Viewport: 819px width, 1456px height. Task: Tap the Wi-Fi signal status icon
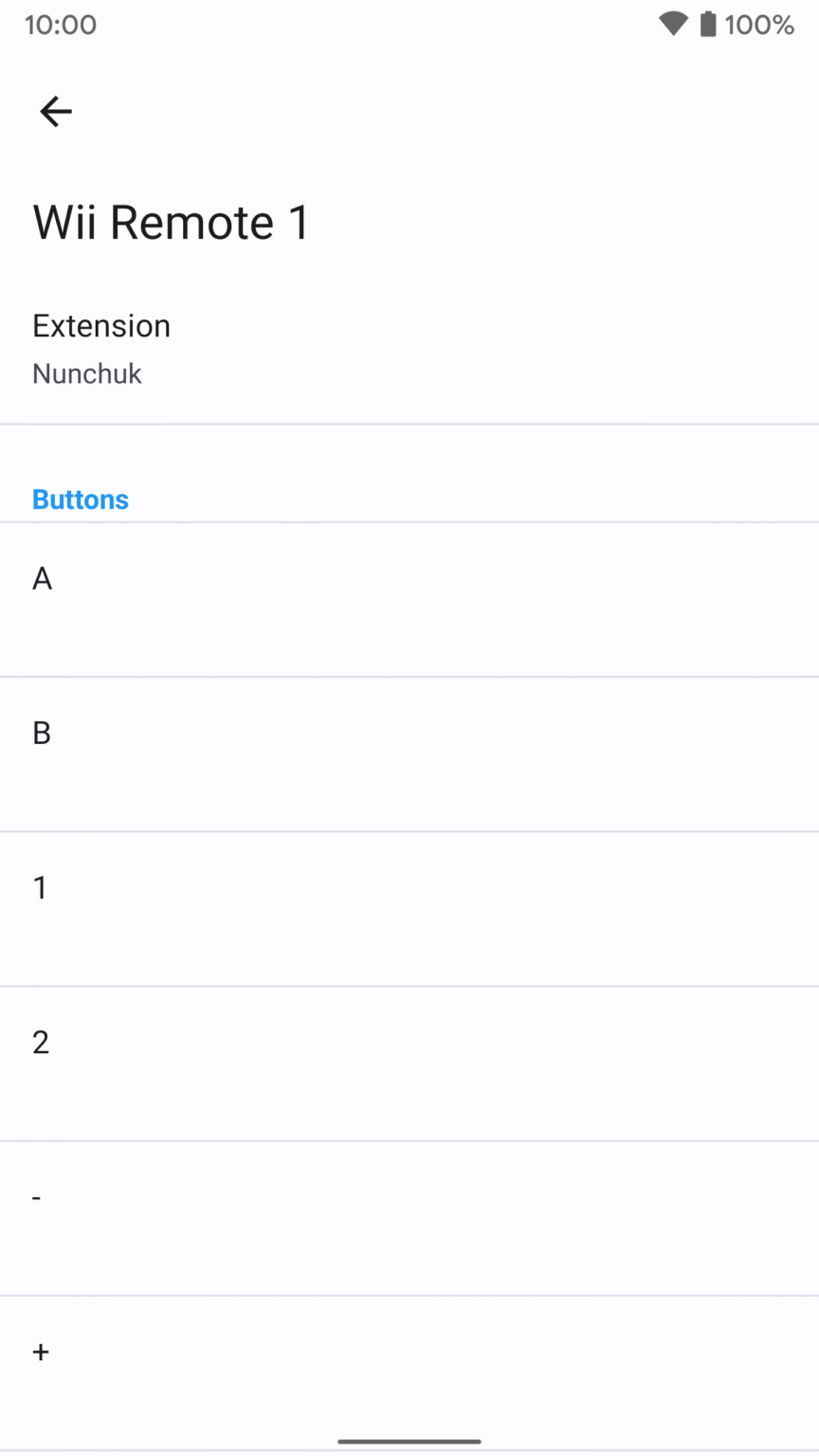(673, 25)
